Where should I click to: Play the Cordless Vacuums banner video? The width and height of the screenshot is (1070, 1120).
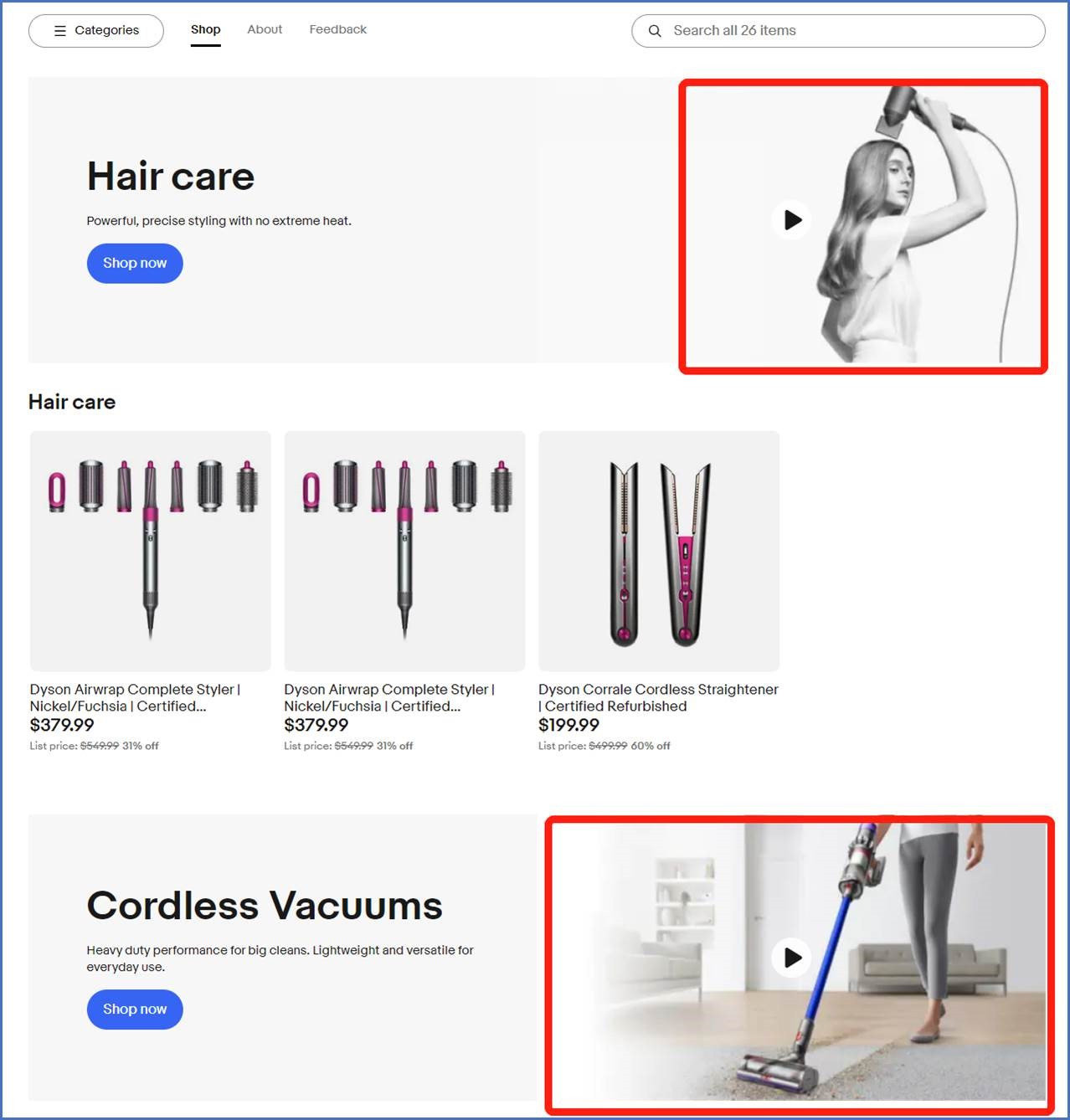(x=791, y=957)
